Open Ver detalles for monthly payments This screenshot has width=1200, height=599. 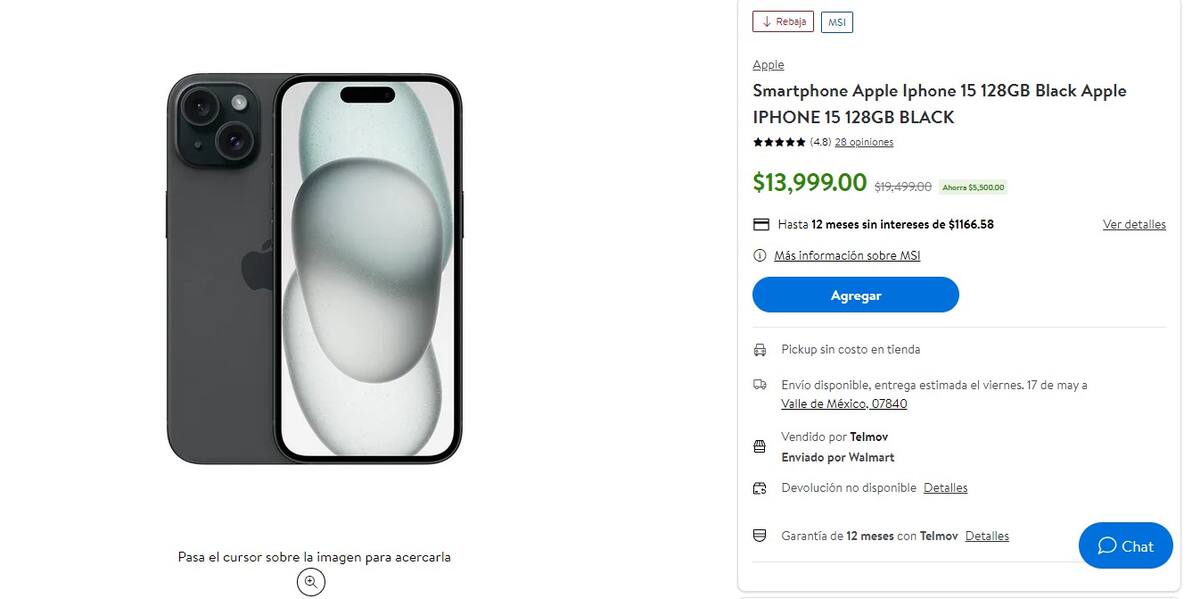[1134, 224]
